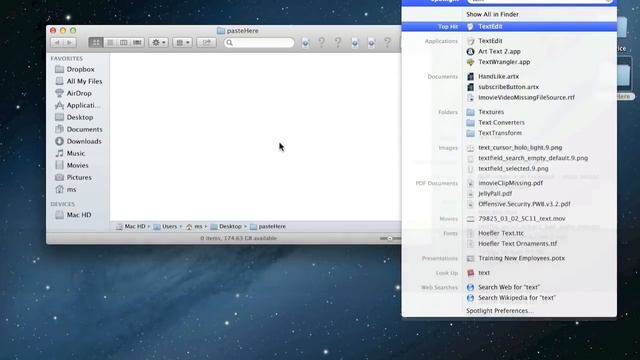Open Movies in the Finder sidebar

click(x=78, y=165)
